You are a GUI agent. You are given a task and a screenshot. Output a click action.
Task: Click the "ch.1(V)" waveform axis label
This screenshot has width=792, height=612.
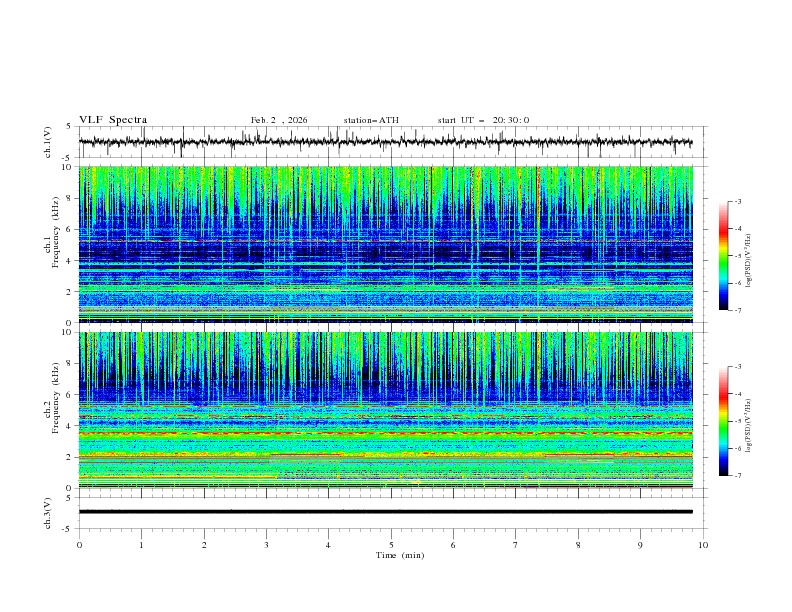[48, 142]
